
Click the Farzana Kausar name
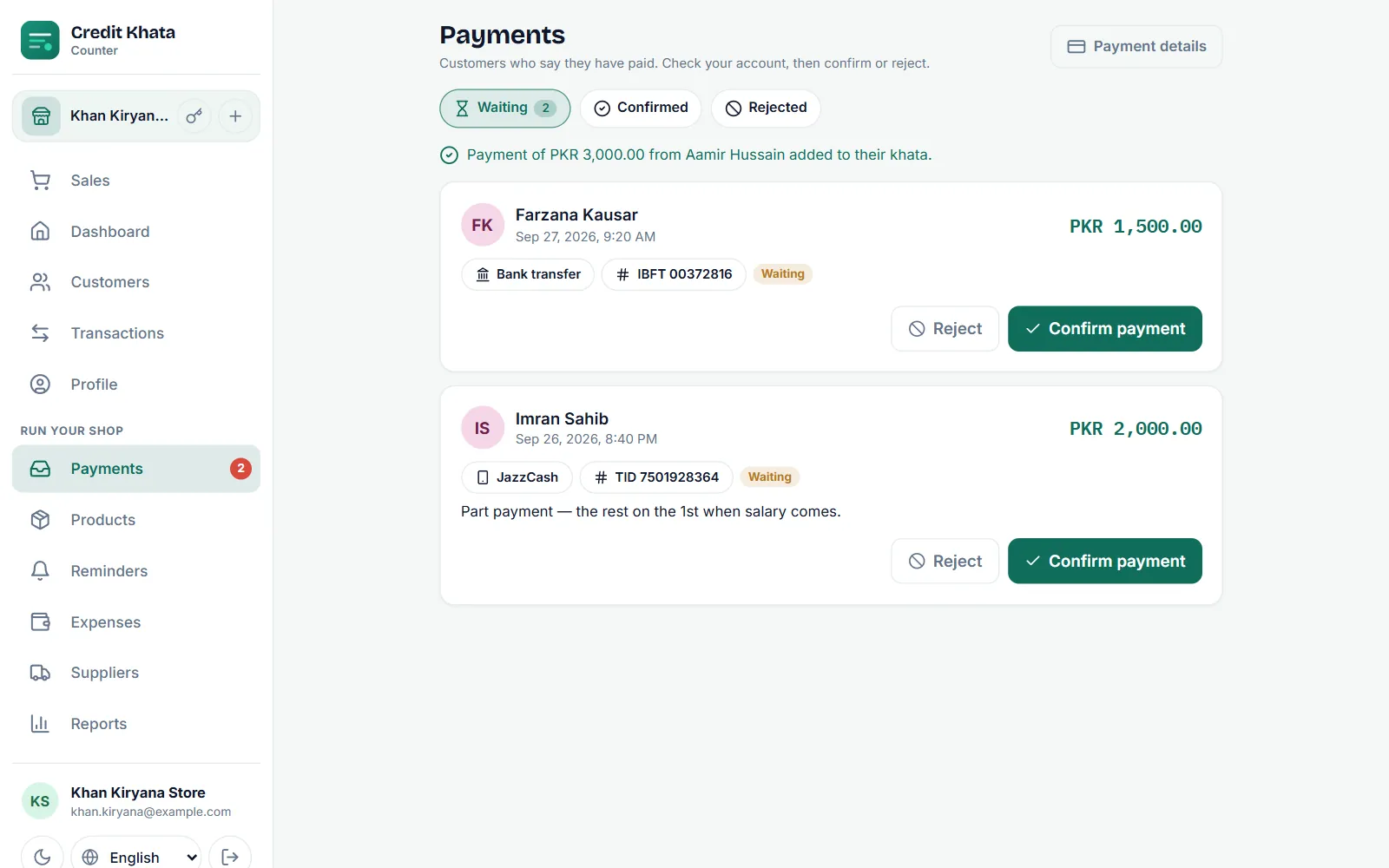point(576,214)
